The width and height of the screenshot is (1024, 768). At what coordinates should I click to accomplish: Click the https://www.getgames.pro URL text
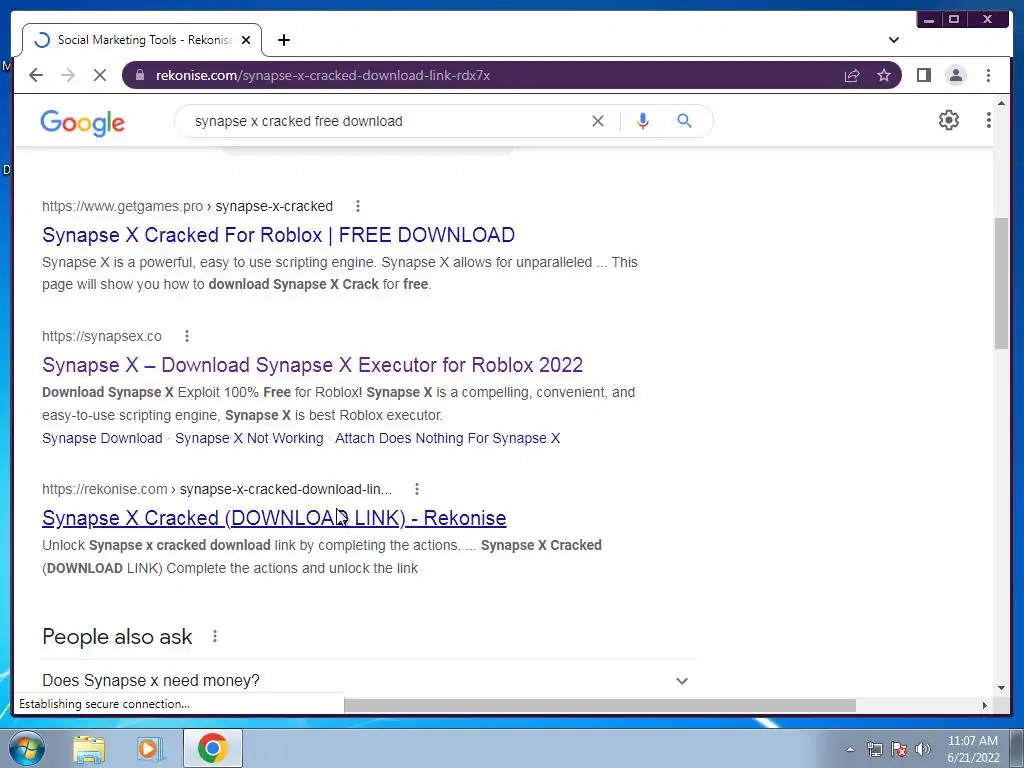point(122,206)
